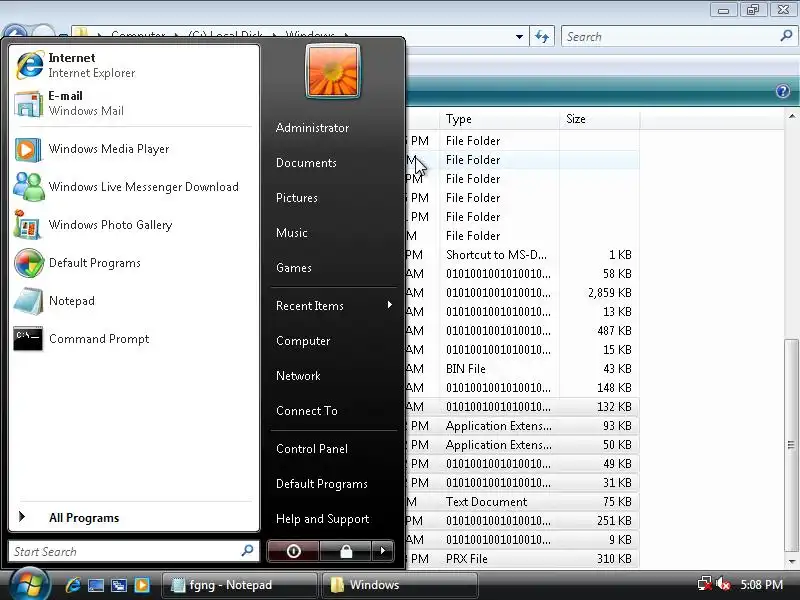Viewport: 800px width, 600px height.
Task: Launch Media Player from Quick Launch
Action: click(142, 585)
